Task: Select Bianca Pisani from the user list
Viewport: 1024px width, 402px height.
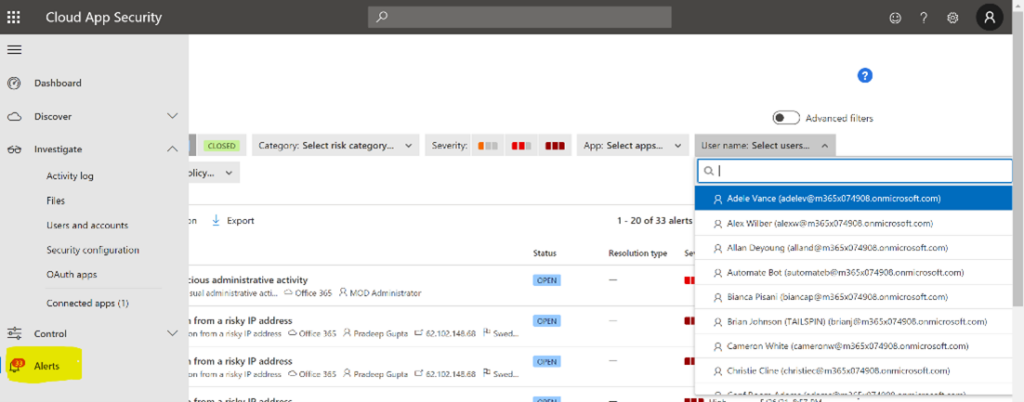Action: (x=854, y=297)
